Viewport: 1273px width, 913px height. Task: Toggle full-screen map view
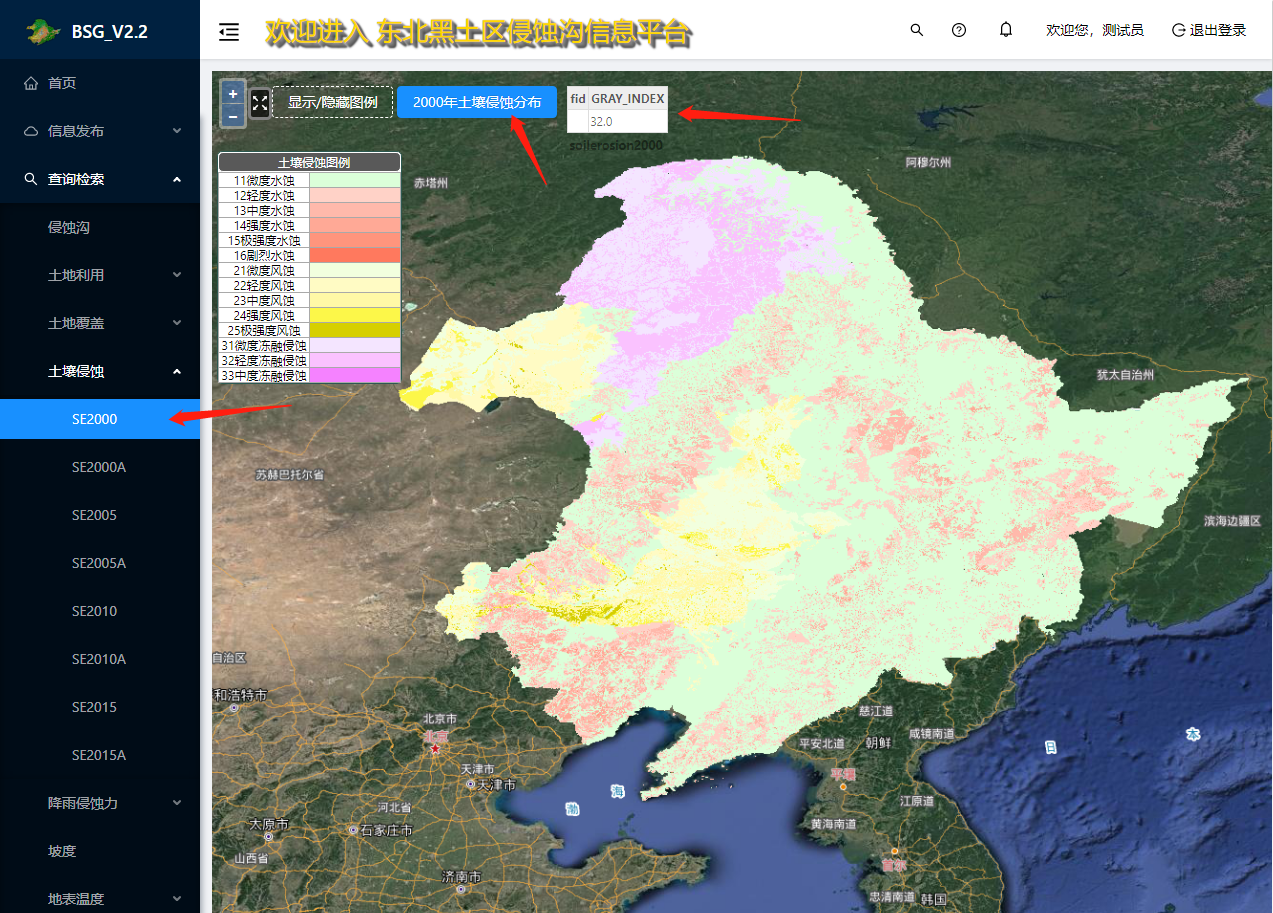pos(260,102)
